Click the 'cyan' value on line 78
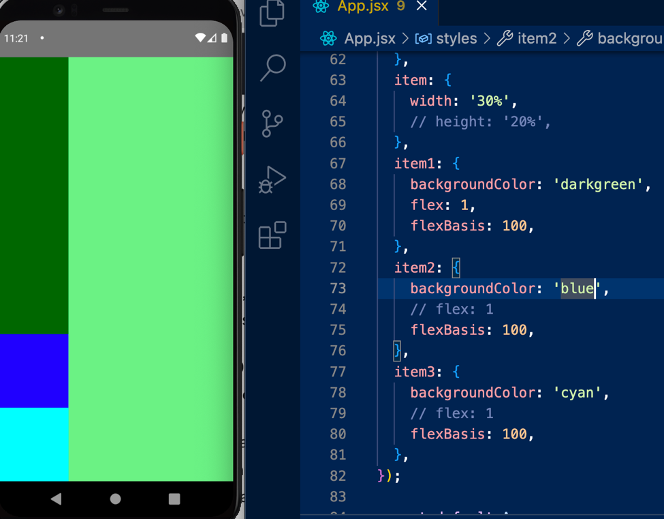The image size is (664, 520). coord(577,393)
